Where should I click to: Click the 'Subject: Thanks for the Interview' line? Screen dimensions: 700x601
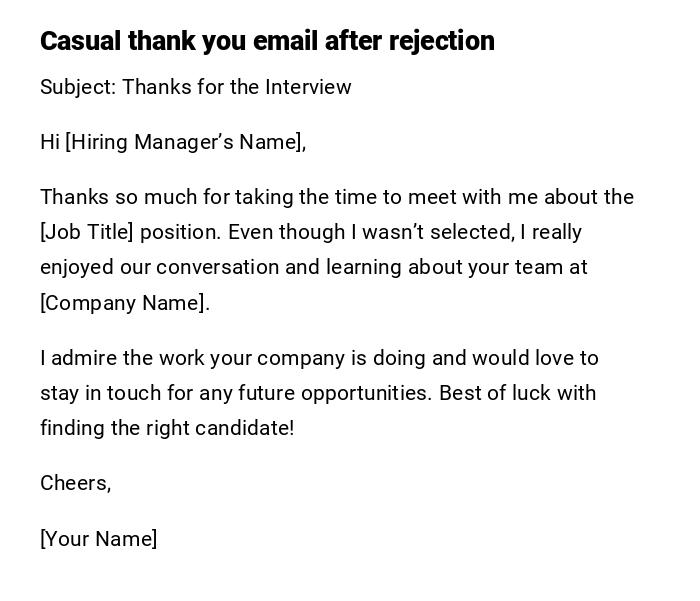pyautogui.click(x=195, y=87)
